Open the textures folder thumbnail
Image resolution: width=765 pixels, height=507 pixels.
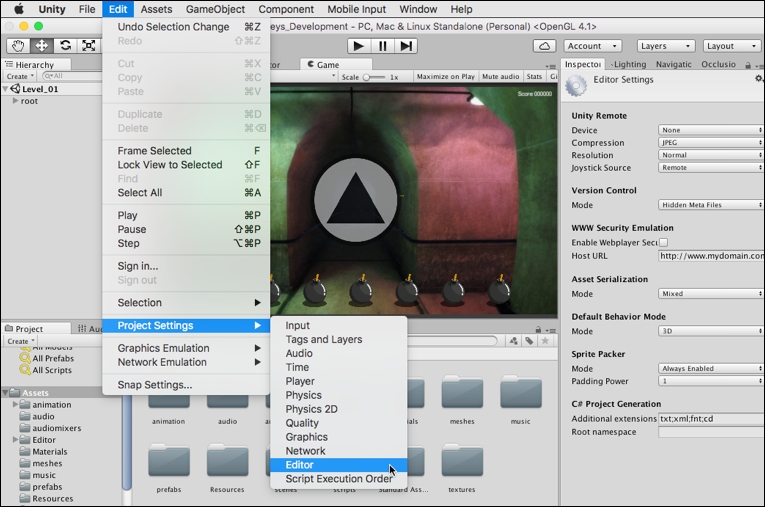point(462,460)
